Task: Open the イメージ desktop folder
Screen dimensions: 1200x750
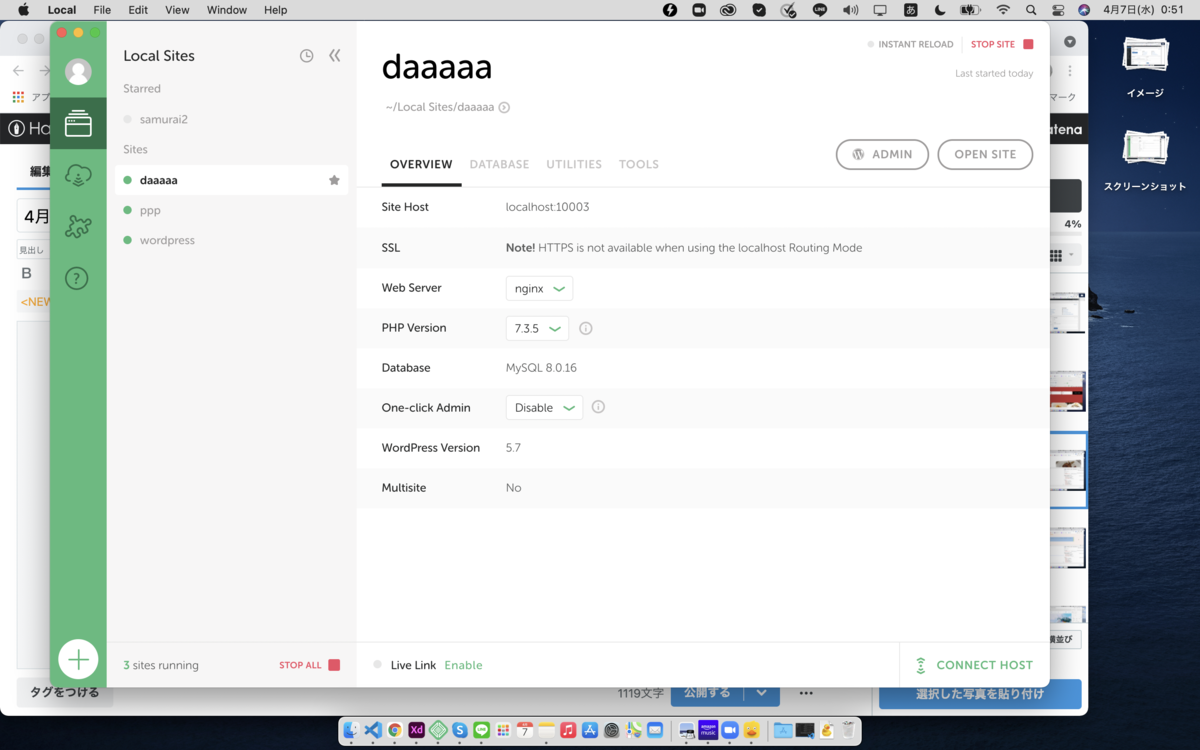Action: (x=1145, y=68)
